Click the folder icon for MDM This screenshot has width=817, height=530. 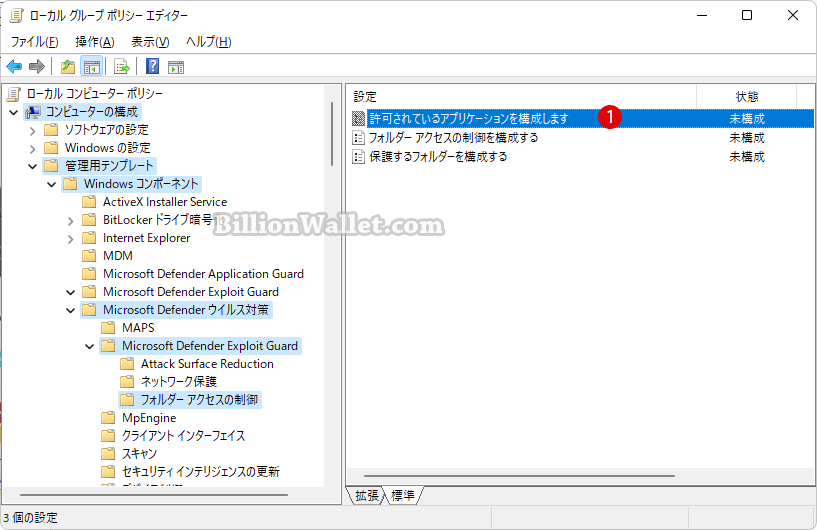coord(89,256)
